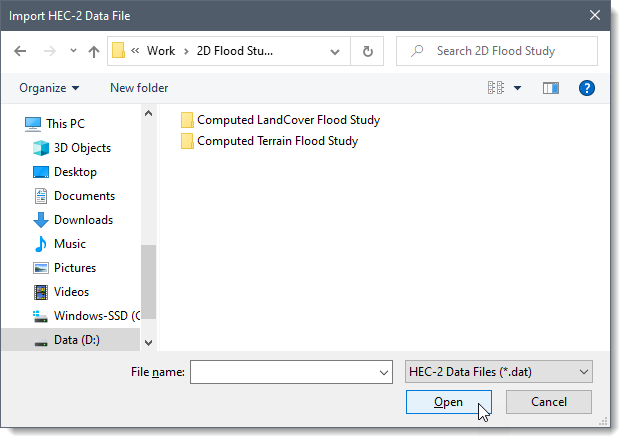The width and height of the screenshot is (624, 440).
Task: Select the Computed LandCover Flood Study folder
Action: 289,120
